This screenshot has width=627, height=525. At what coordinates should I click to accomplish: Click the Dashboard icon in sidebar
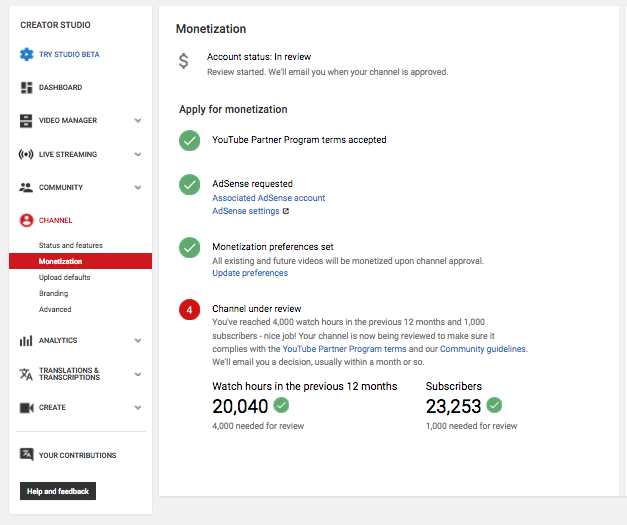click(26, 88)
